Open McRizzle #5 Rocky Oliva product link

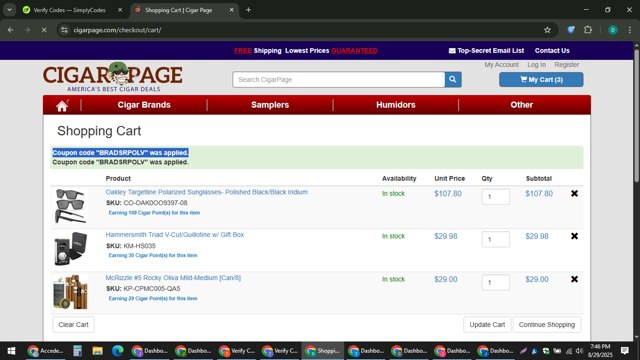(x=173, y=278)
